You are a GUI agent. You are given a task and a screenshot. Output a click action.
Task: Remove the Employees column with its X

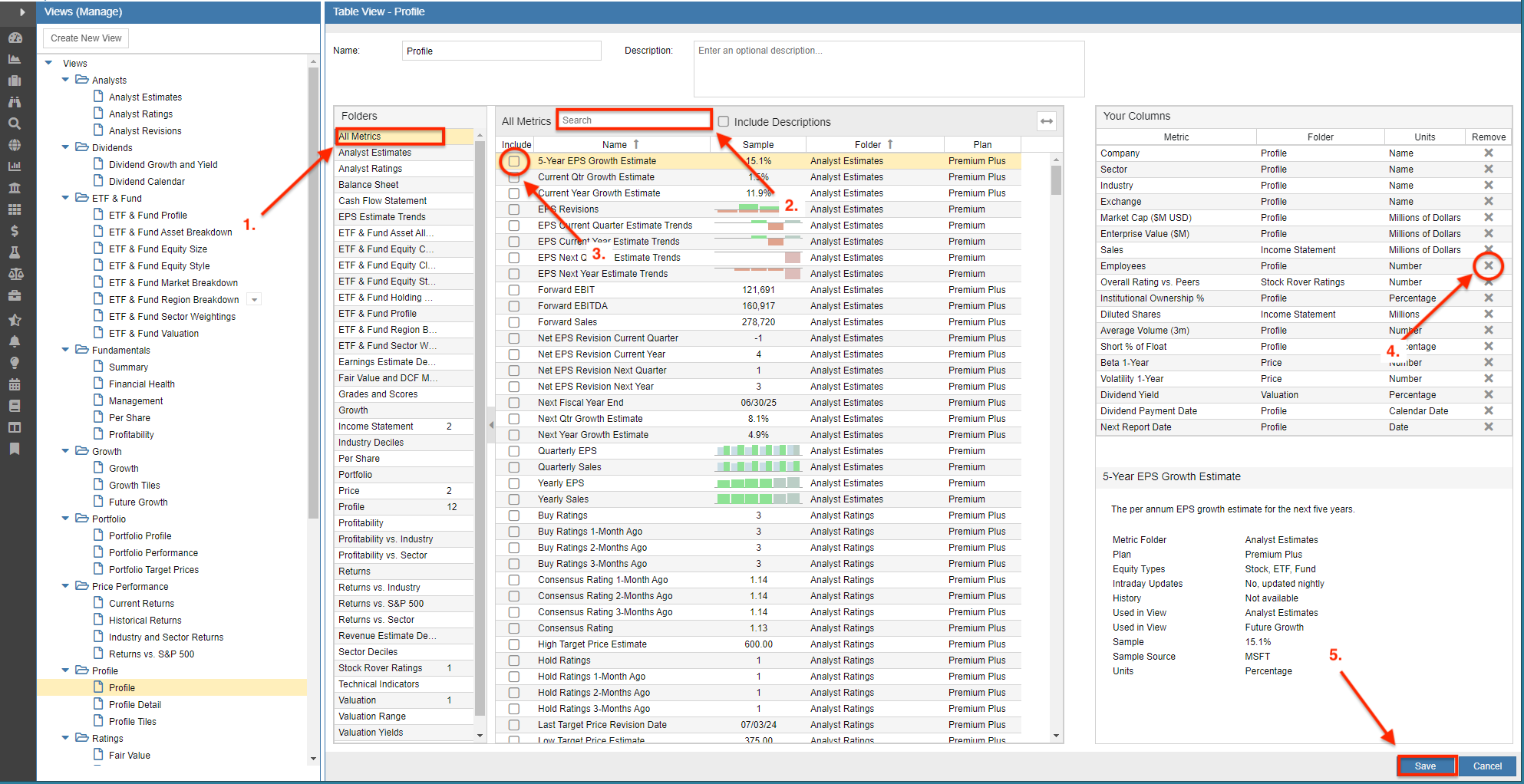[x=1488, y=265]
